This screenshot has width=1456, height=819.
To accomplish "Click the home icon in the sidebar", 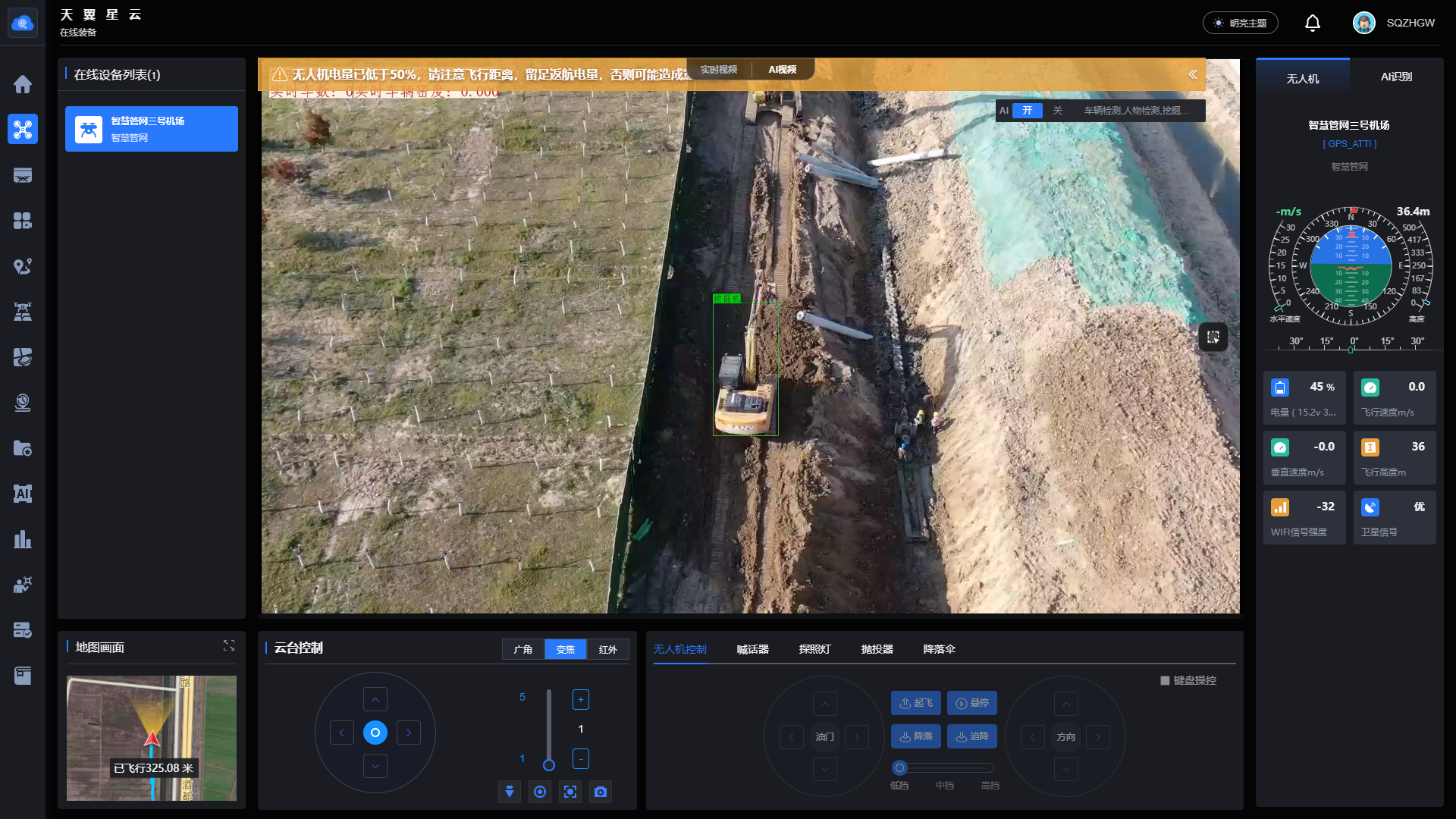I will (x=23, y=84).
